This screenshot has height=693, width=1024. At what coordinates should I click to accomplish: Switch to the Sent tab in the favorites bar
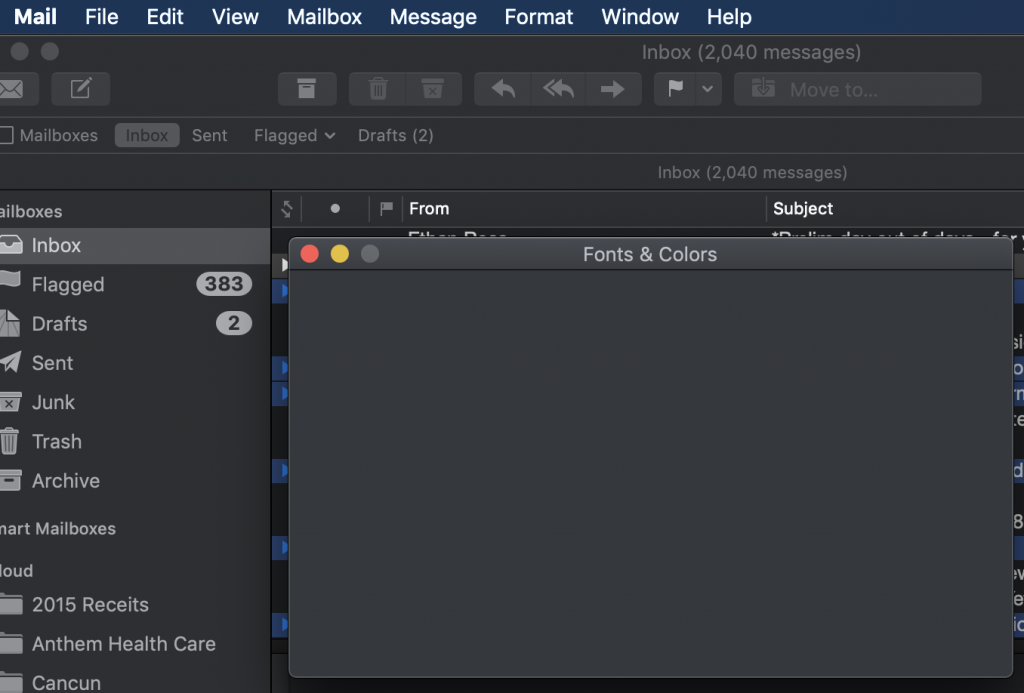(x=209, y=135)
